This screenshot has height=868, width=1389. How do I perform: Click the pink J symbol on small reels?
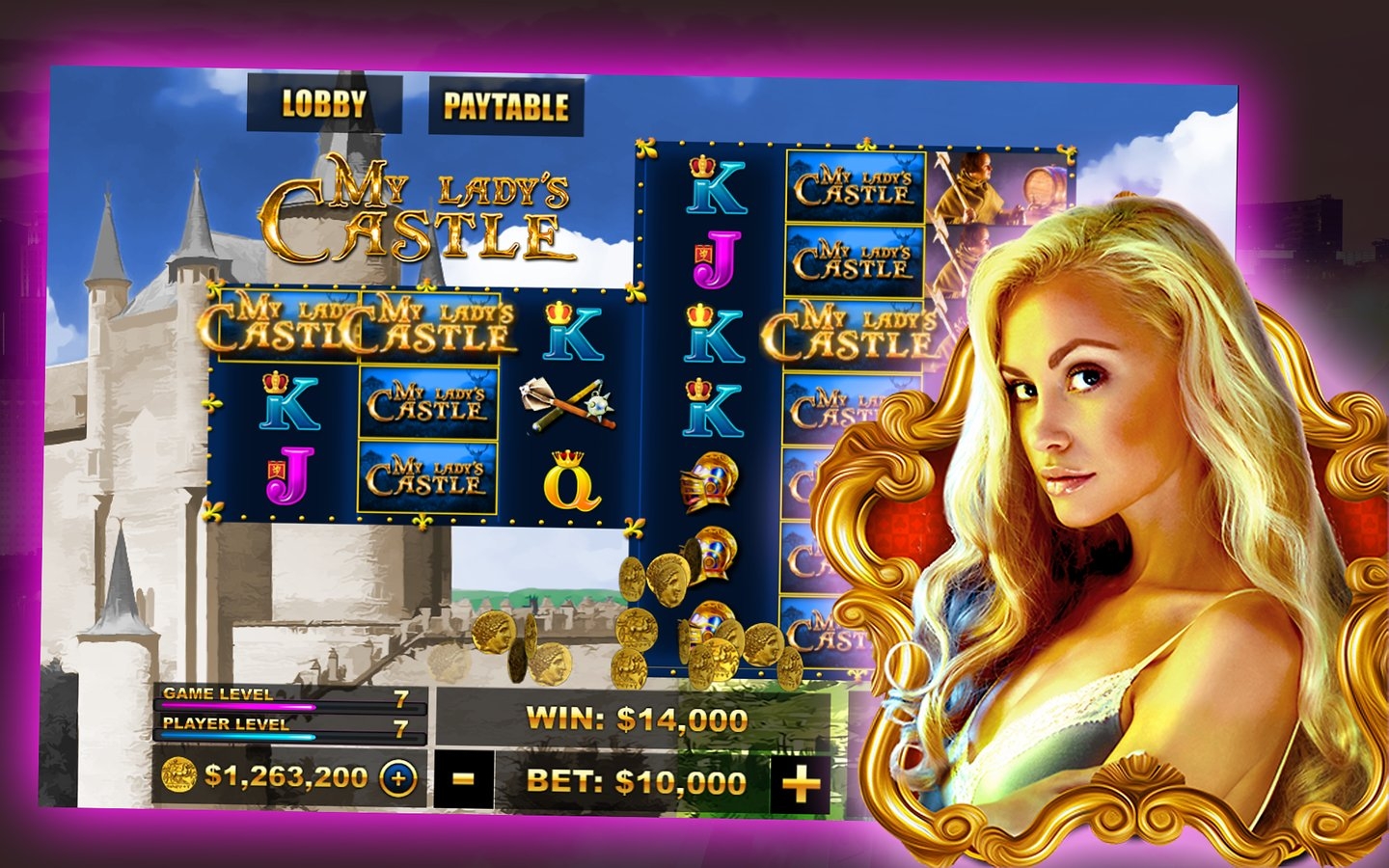(288, 475)
